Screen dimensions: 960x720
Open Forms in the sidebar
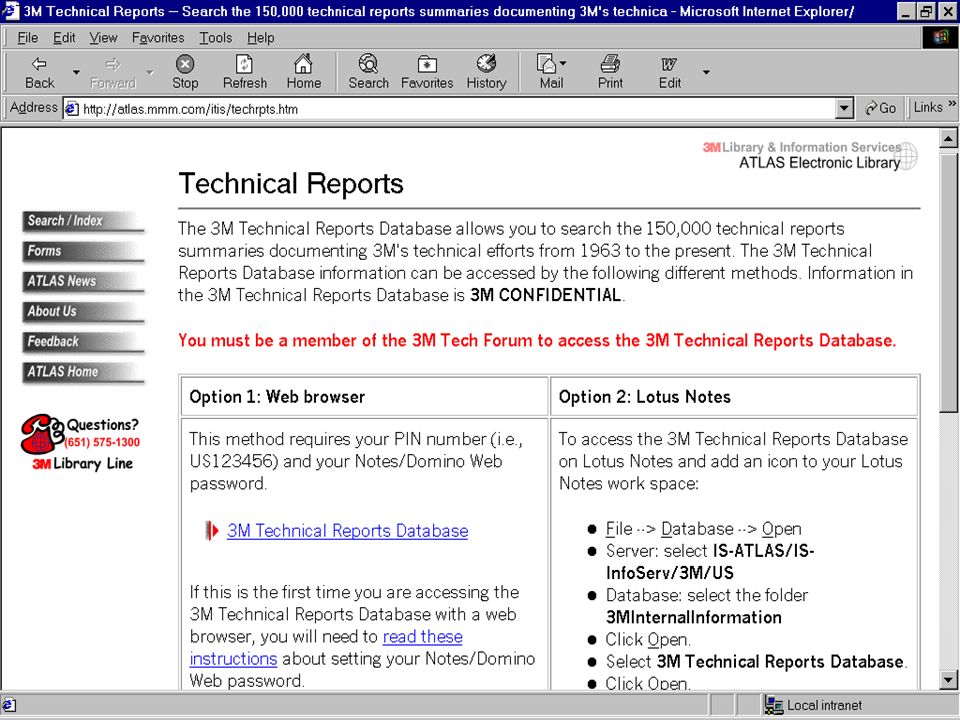pos(83,251)
